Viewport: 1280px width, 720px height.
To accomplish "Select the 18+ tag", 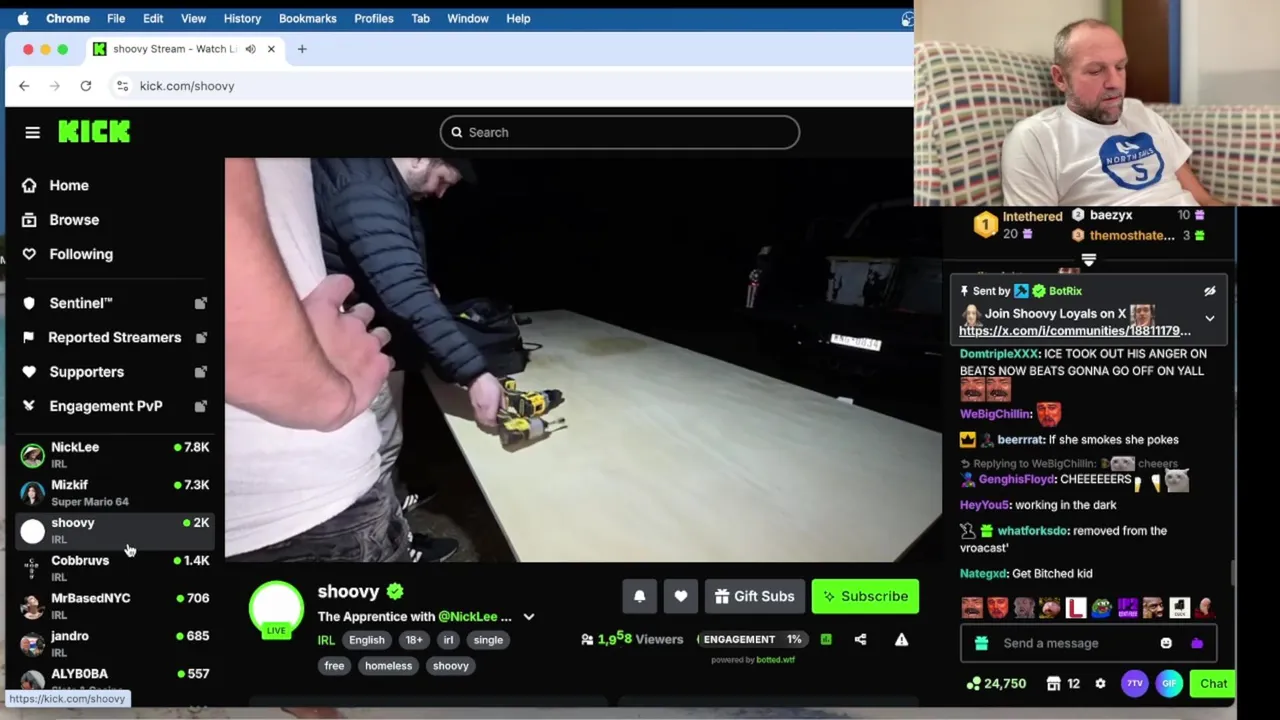I will tap(414, 640).
